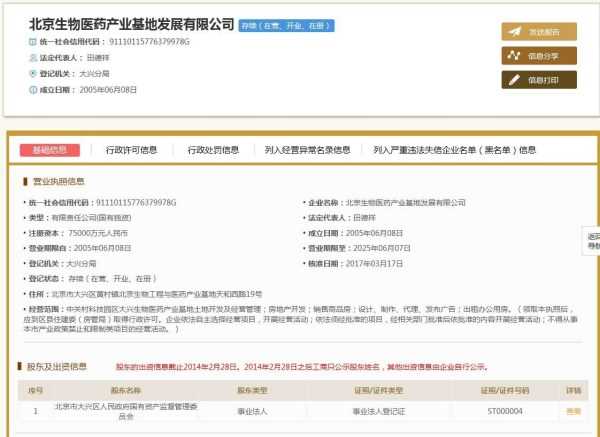This screenshot has height=437, width=600.
Task: Click the establishment date info icon
Action: pyautogui.click(x=33, y=90)
